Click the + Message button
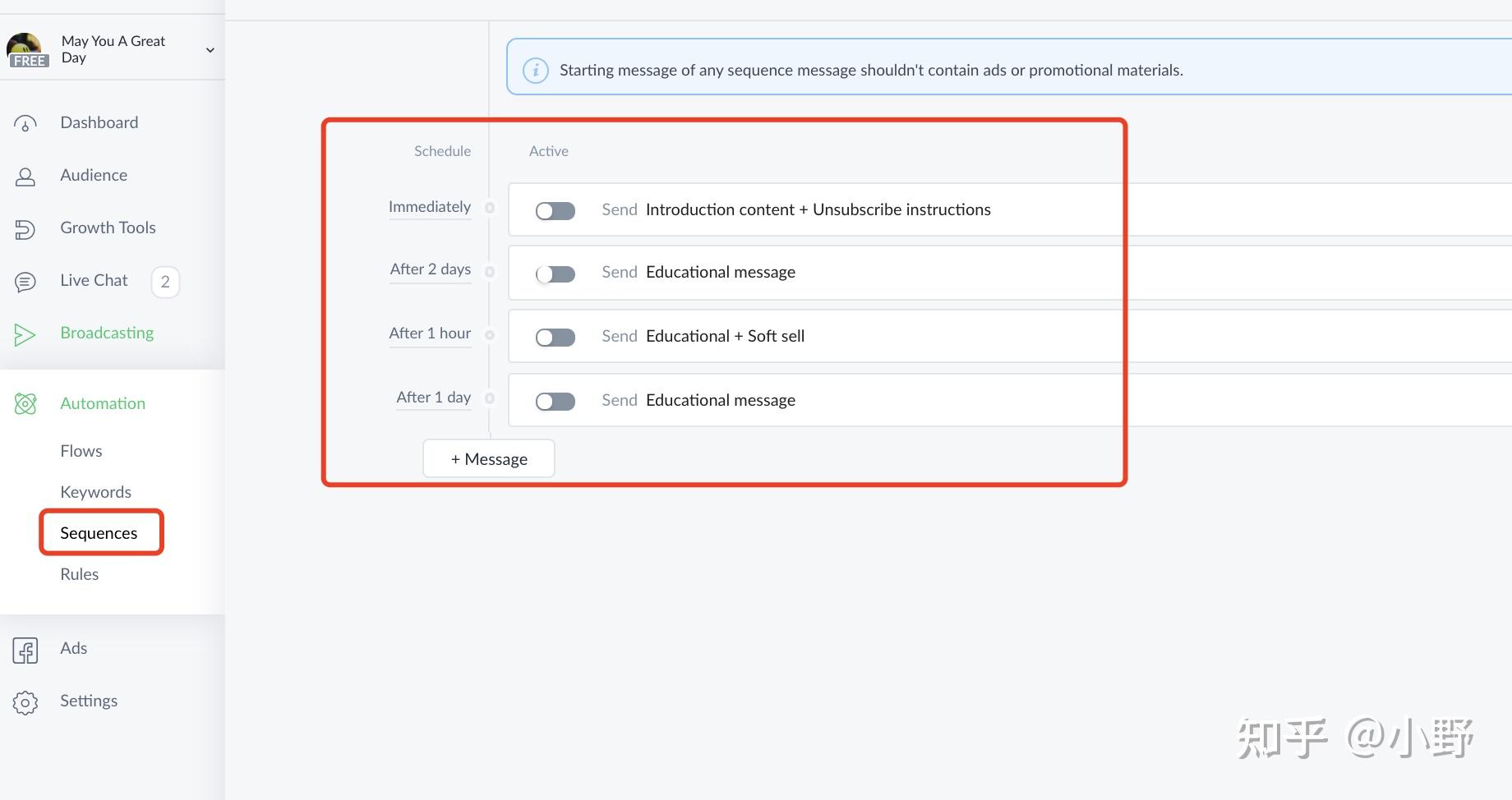1512x800 pixels. point(489,459)
